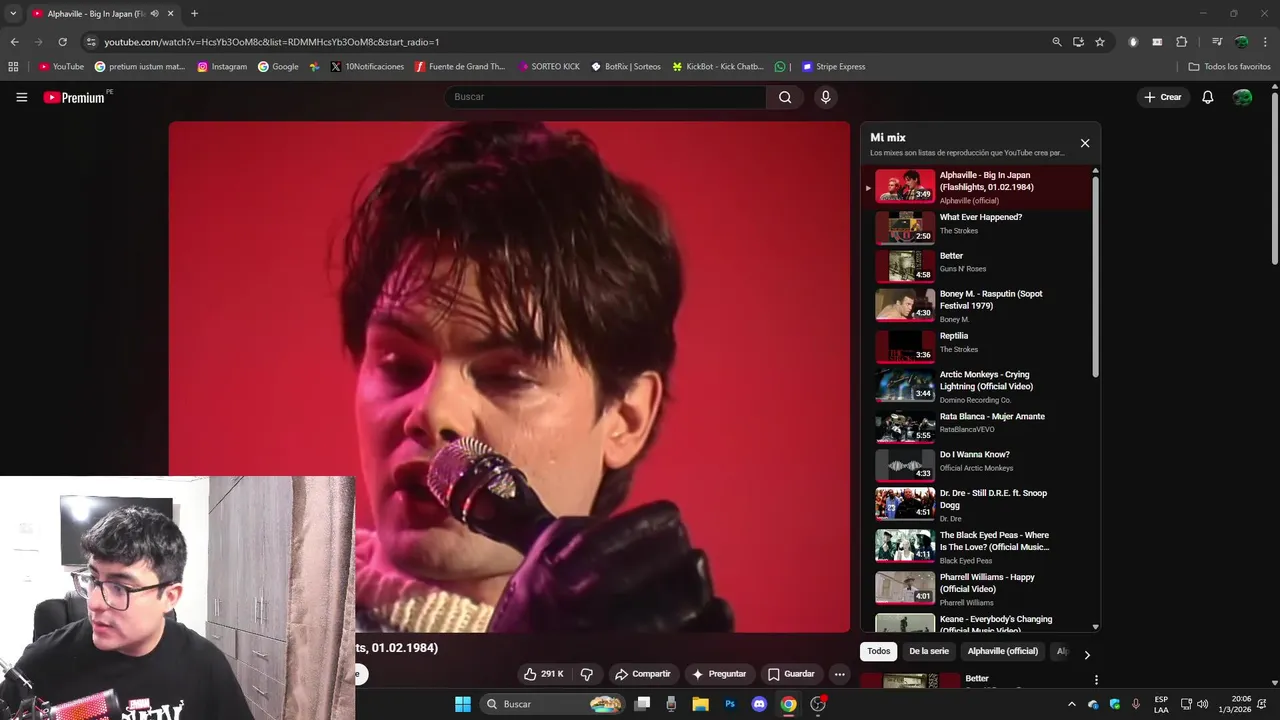The image size is (1280, 720).
Task: Select Black Eyed Peas Where Is The Love
Action: point(978,546)
